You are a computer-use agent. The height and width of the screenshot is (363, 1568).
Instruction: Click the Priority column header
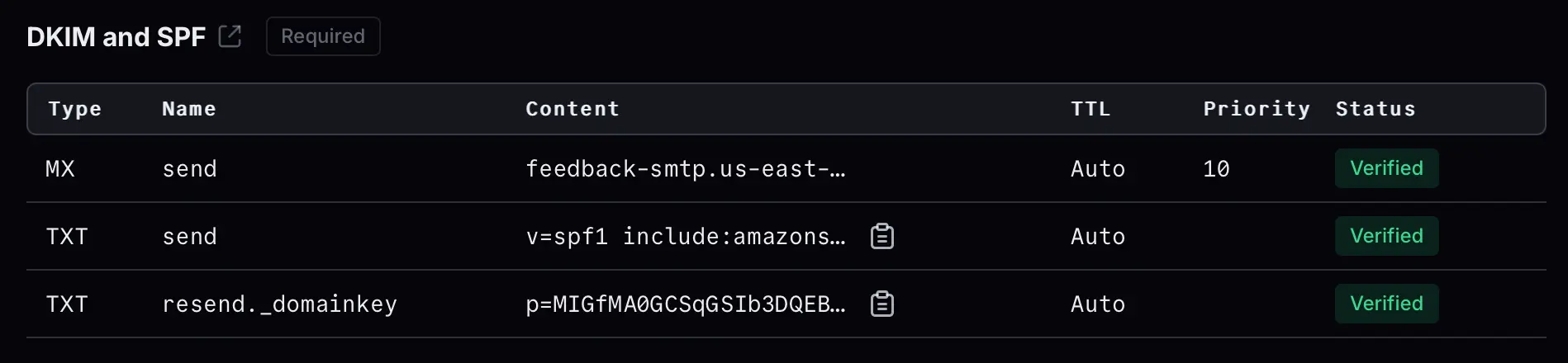[1257, 109]
